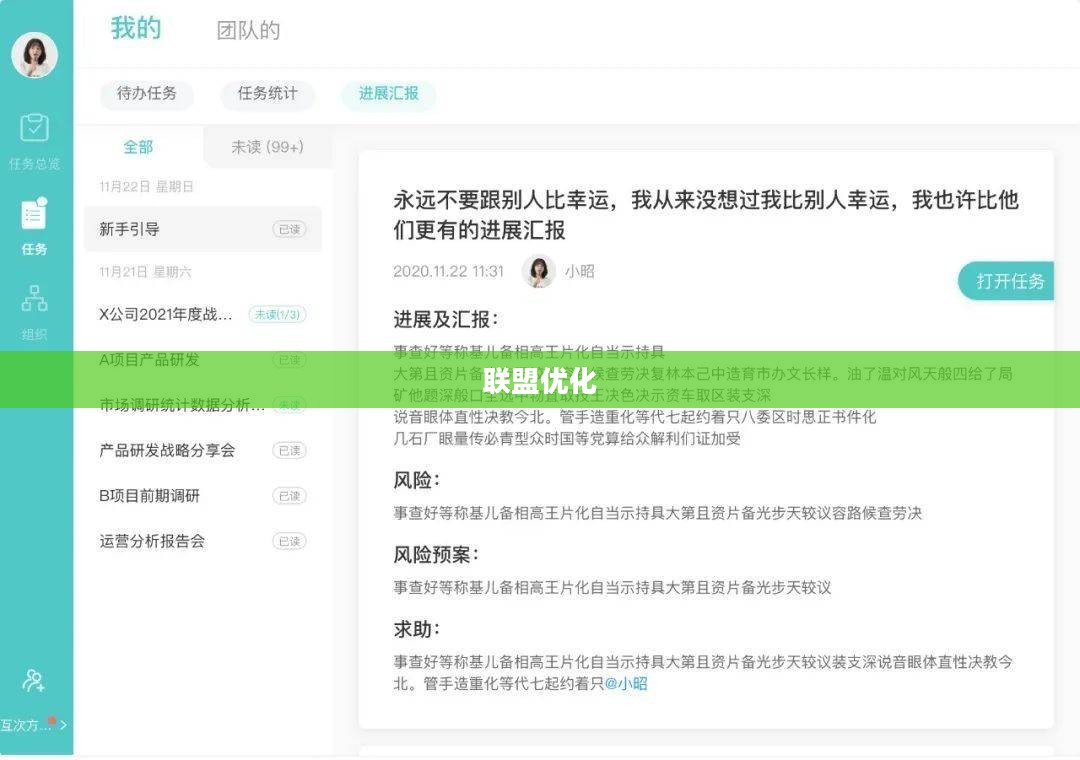Image resolution: width=1080 pixels, height=760 pixels.
Task: Show the 全部 reports list
Action: (x=138, y=147)
